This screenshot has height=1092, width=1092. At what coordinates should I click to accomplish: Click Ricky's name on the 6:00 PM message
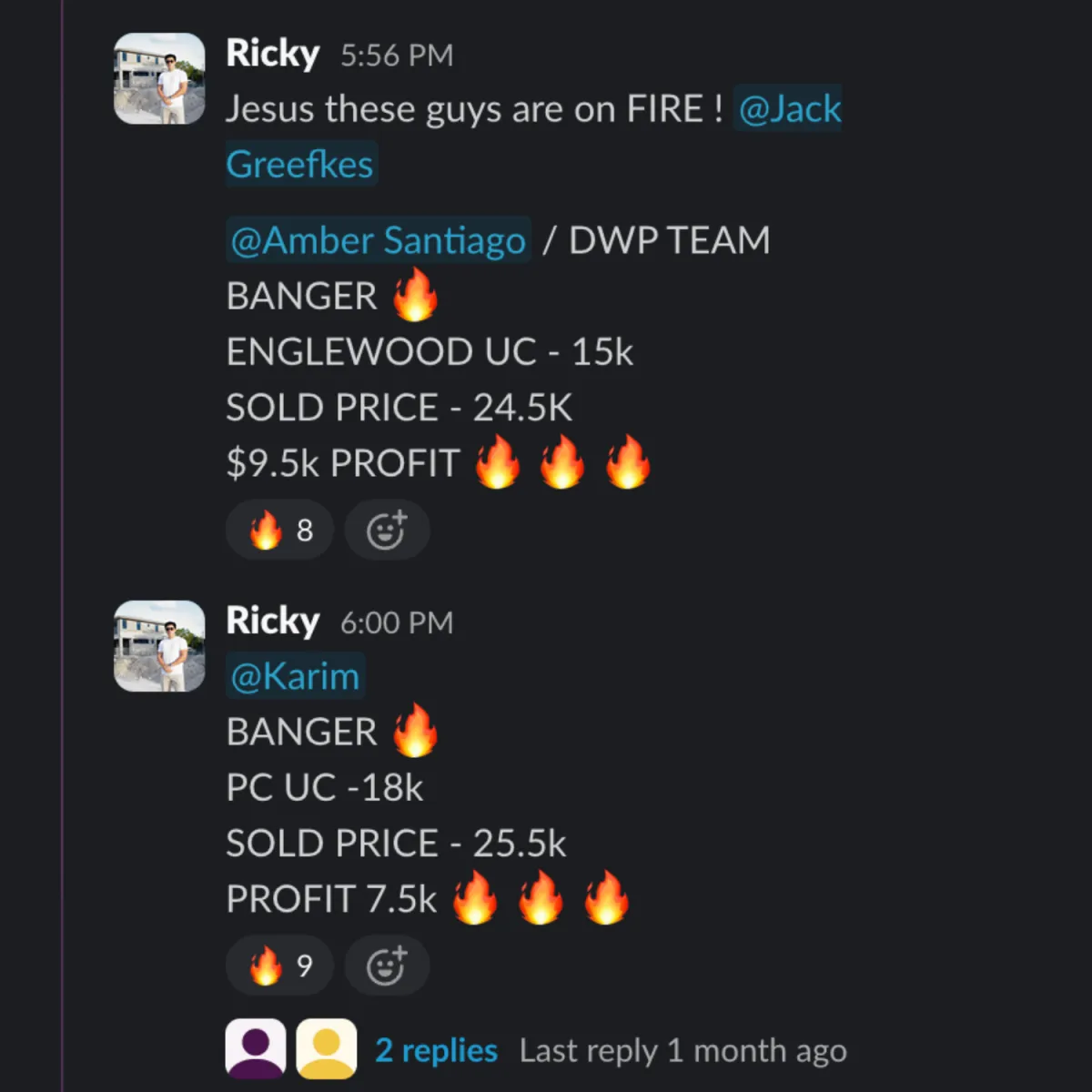272,621
